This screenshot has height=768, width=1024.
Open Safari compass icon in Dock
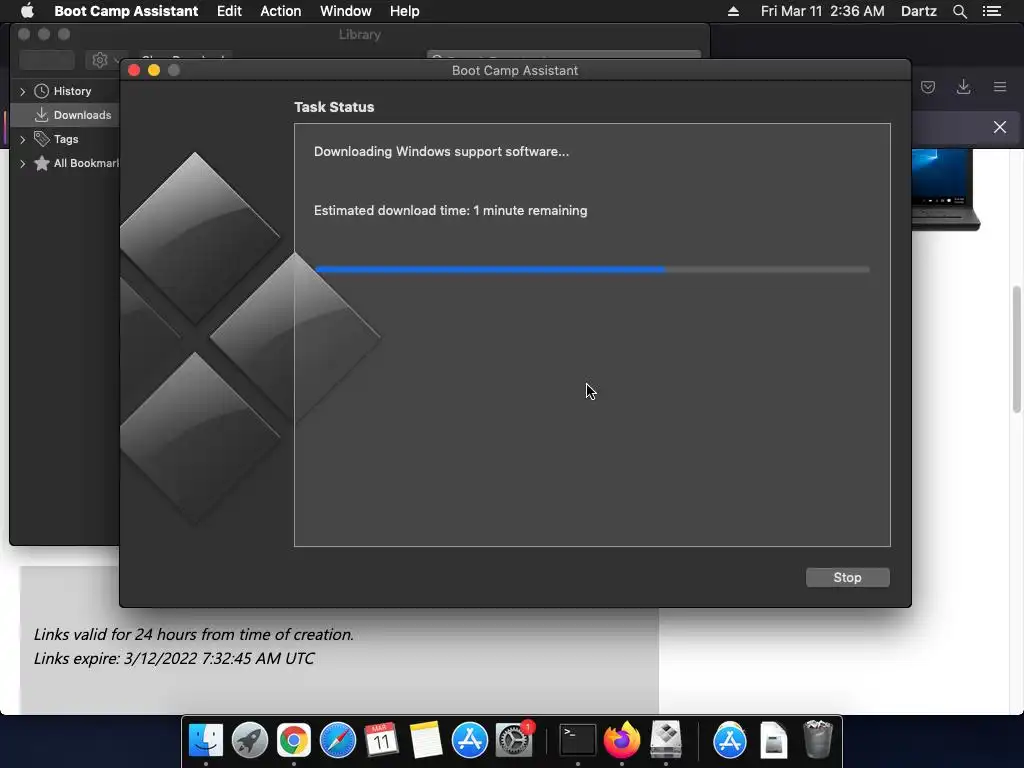[x=338, y=740]
